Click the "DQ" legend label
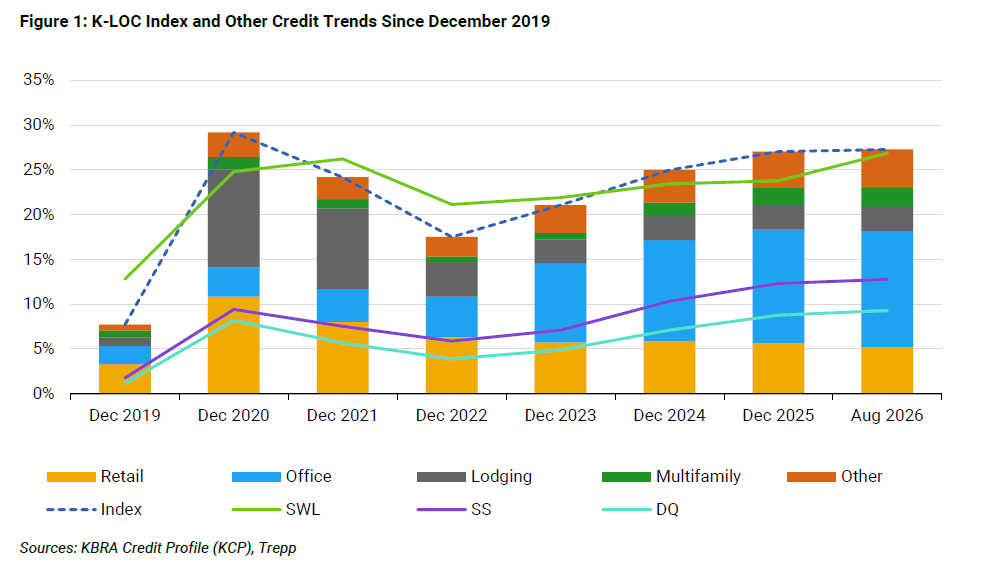Viewport: 985px width, 576px height. (x=668, y=509)
